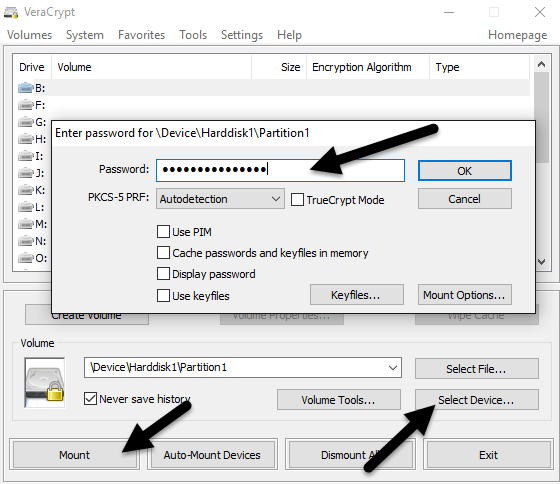Click the locked hard disk volume icon
560x484 pixels.
click(x=45, y=383)
